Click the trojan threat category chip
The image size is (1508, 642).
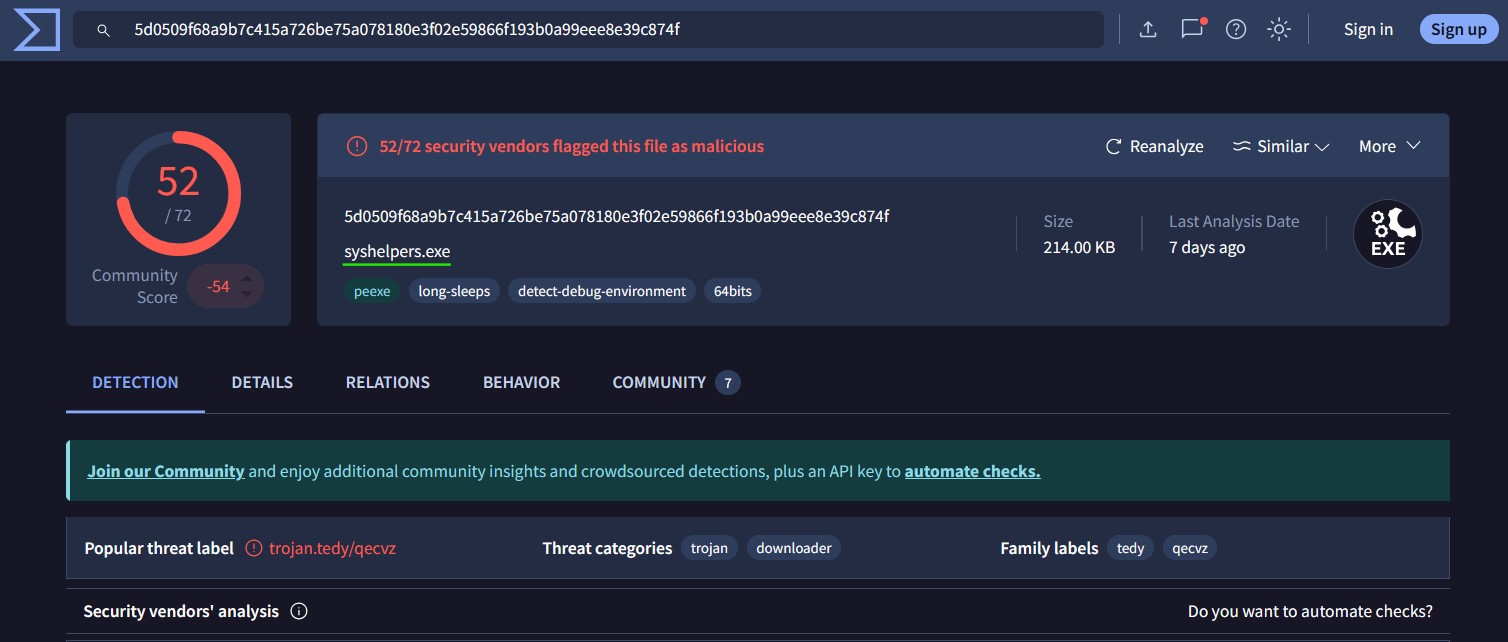710,548
